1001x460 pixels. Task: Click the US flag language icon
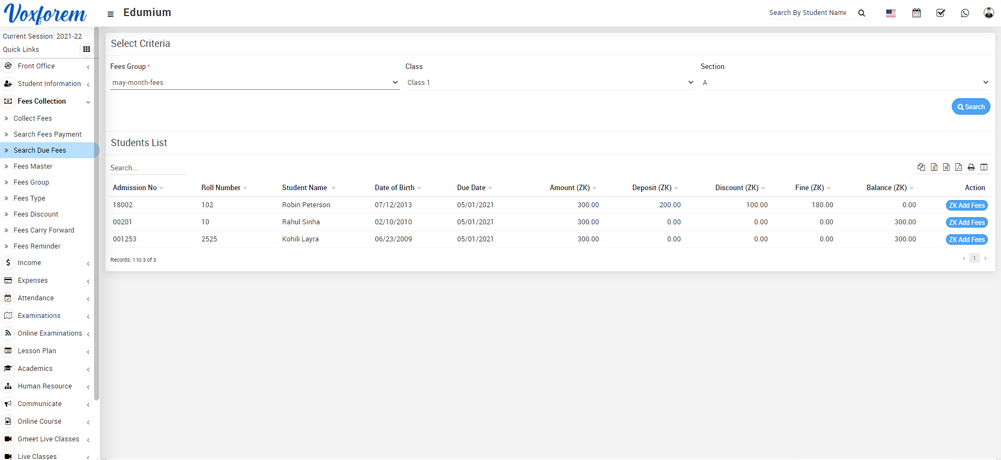(x=891, y=13)
